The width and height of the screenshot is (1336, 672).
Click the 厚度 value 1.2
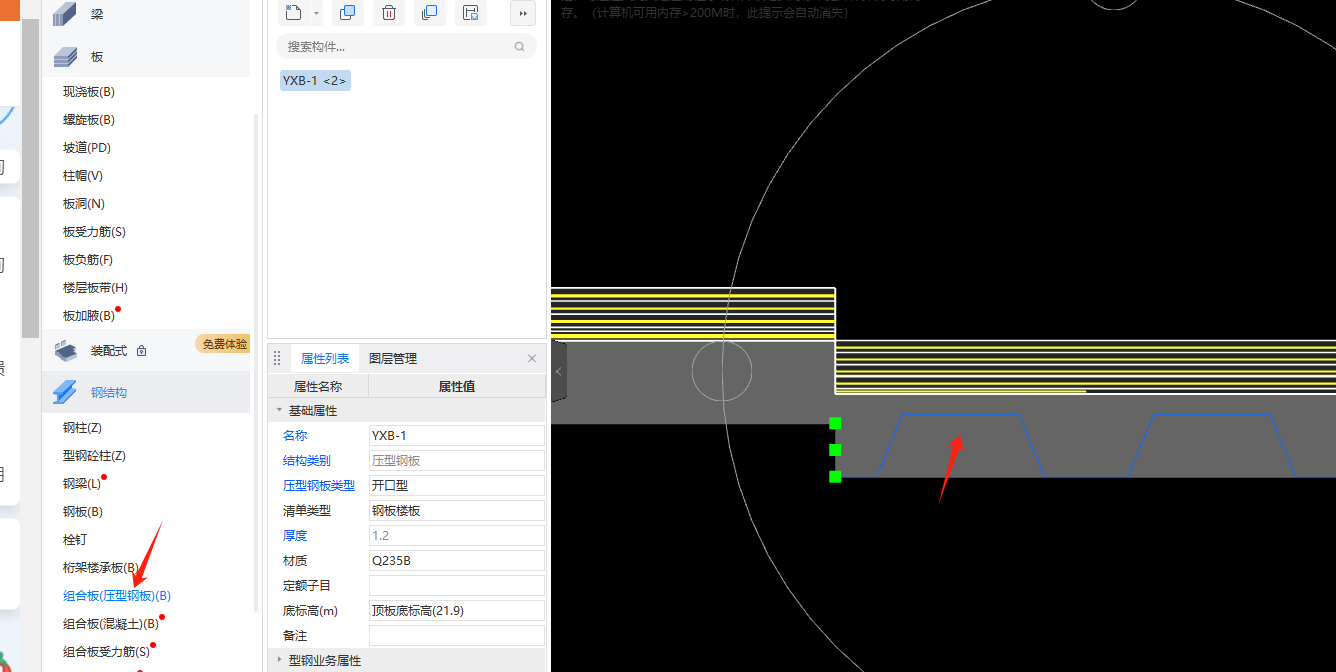pyautogui.click(x=457, y=536)
